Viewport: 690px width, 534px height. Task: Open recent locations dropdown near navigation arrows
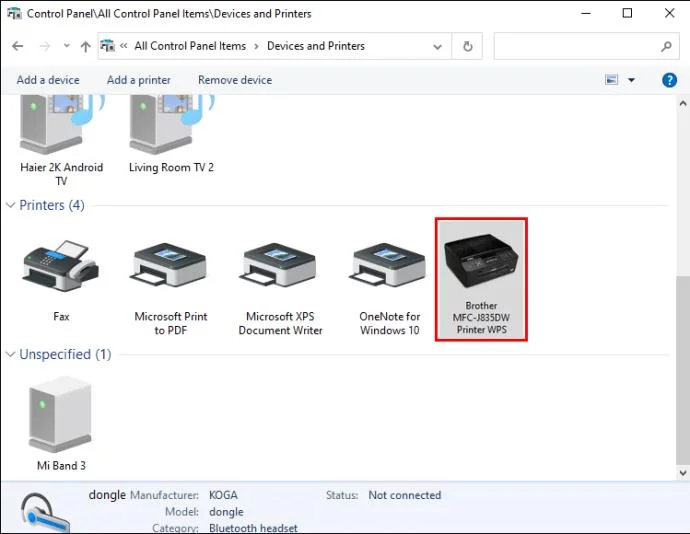pyautogui.click(x=66, y=45)
